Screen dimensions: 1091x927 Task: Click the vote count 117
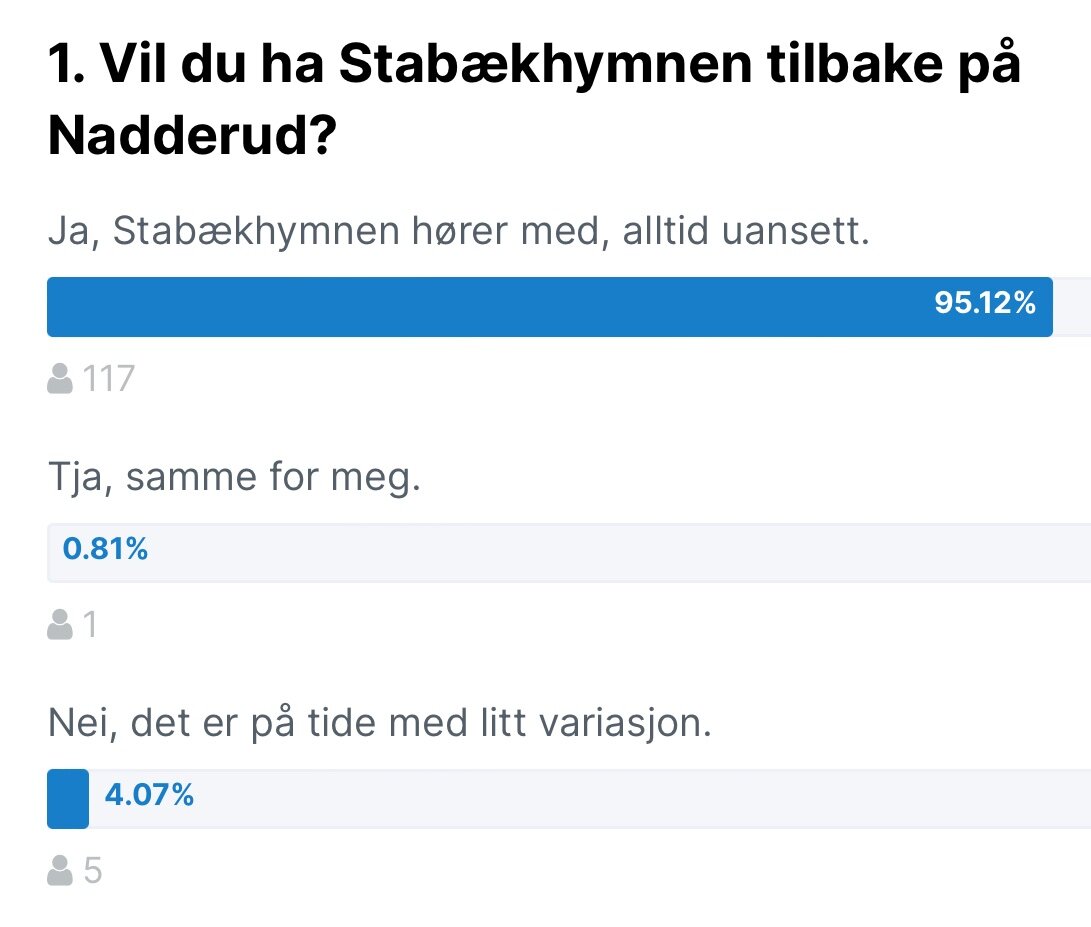(x=109, y=379)
